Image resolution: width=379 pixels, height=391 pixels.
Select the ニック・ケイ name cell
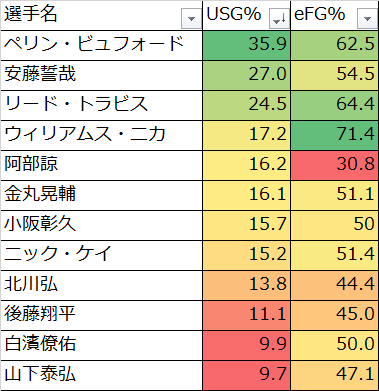(101, 255)
